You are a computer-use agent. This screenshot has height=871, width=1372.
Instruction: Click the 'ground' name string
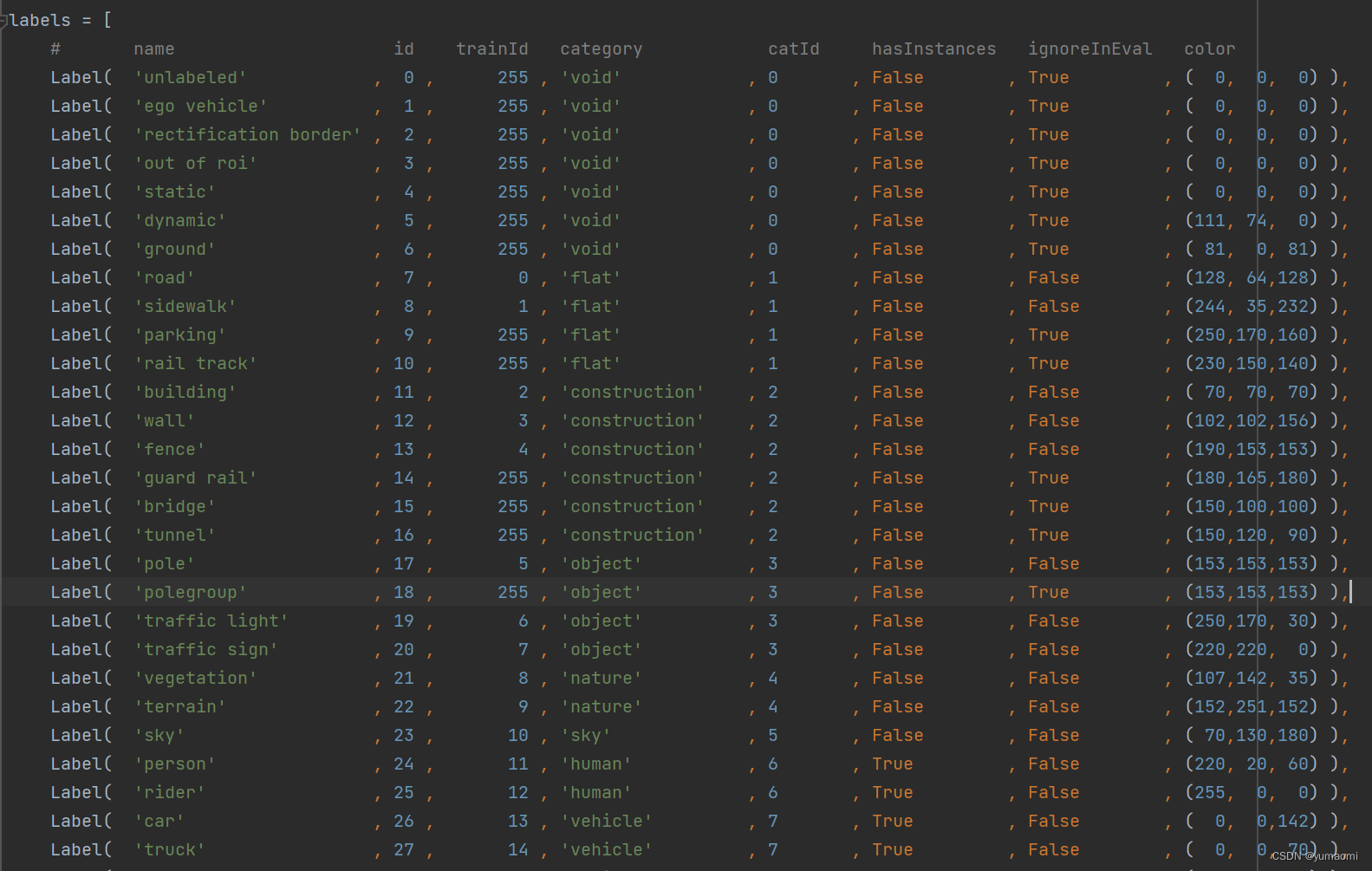point(175,250)
